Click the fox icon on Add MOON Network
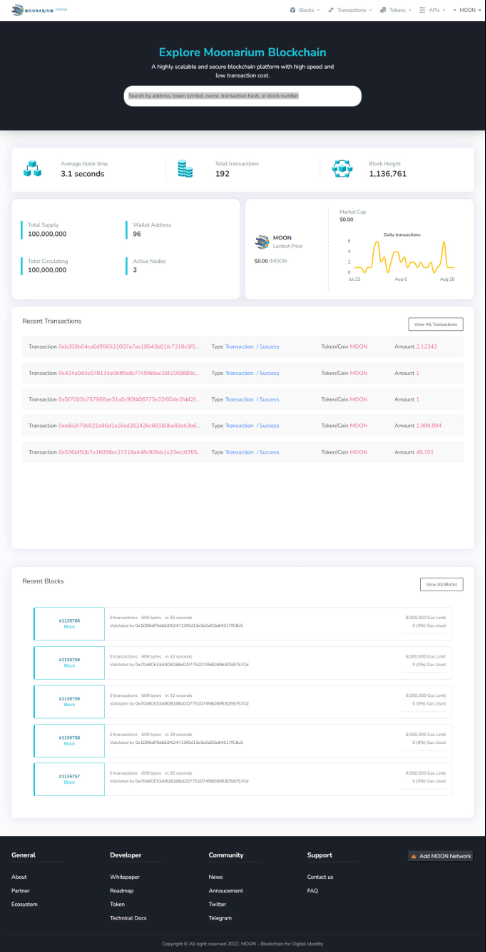Viewport: 486px width, 952px height. tap(414, 856)
